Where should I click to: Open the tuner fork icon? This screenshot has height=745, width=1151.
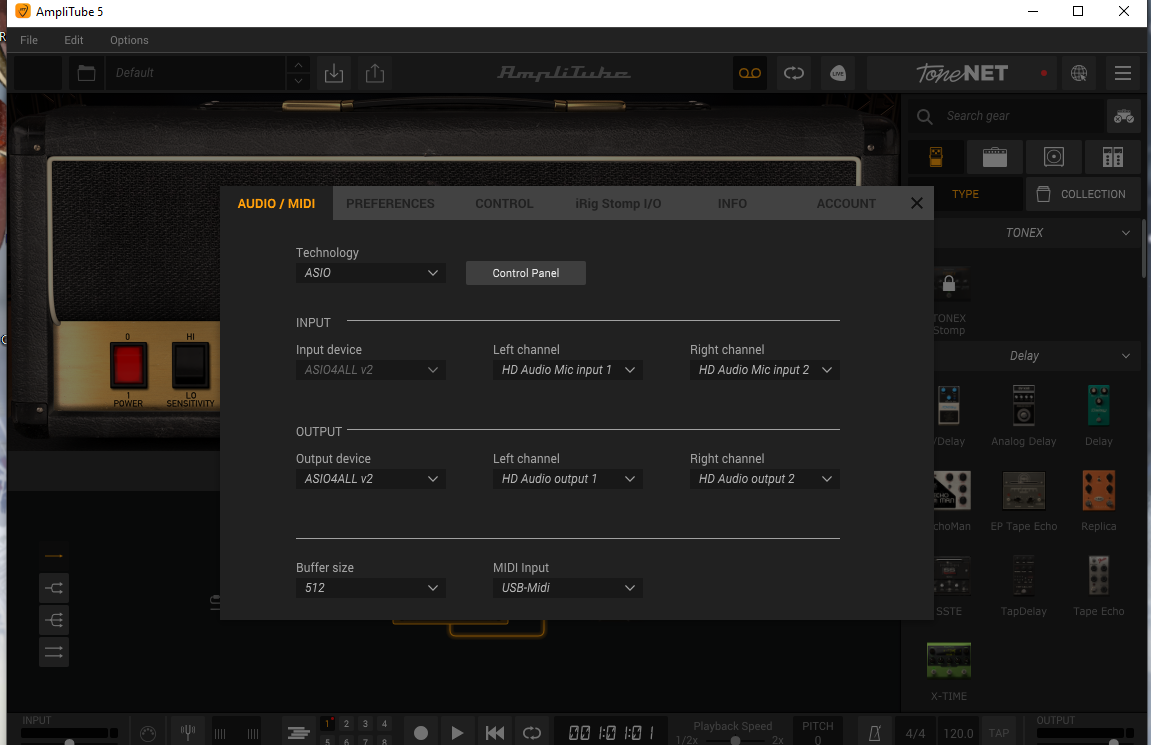188,732
